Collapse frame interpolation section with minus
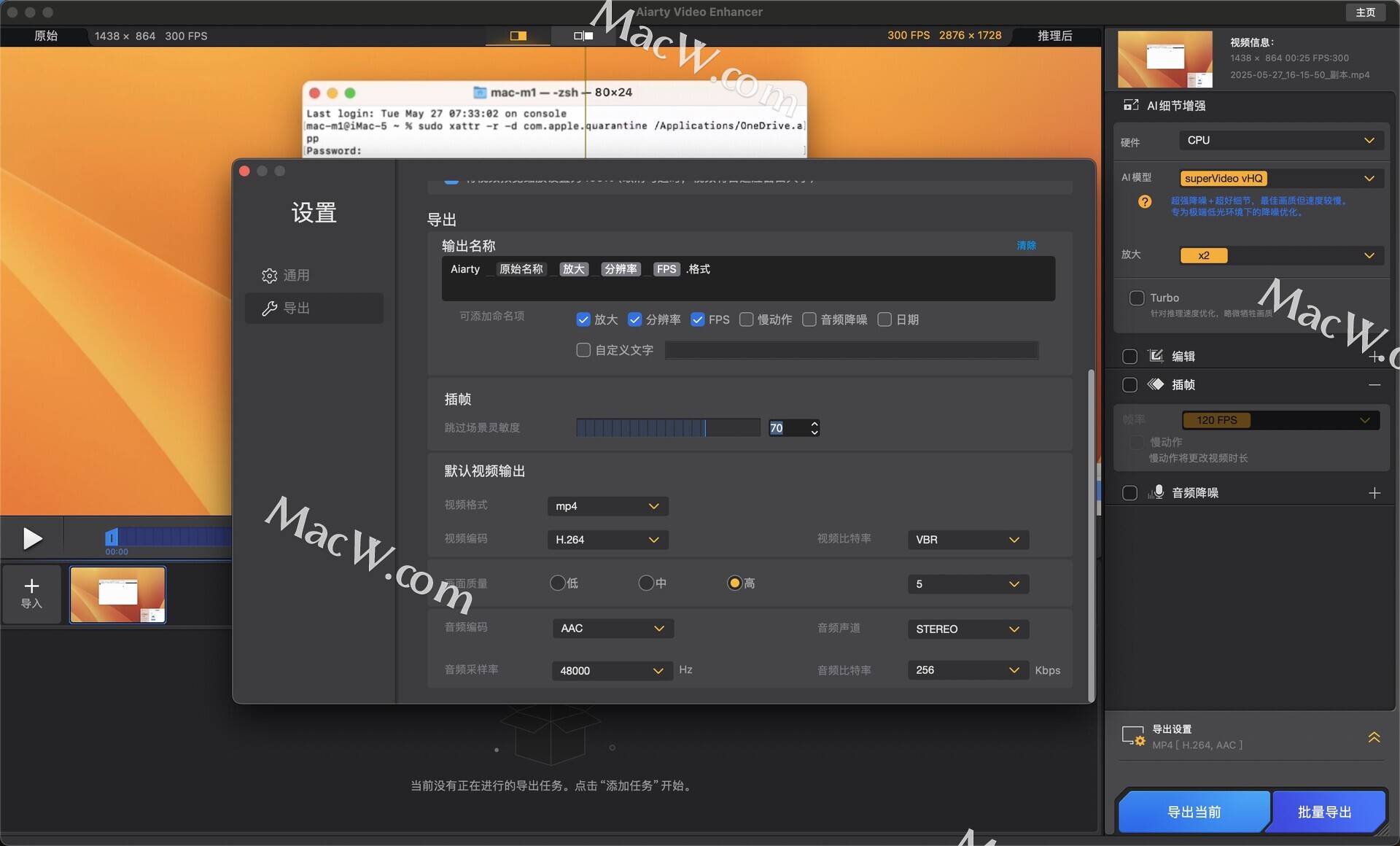1400x846 pixels. coord(1374,384)
